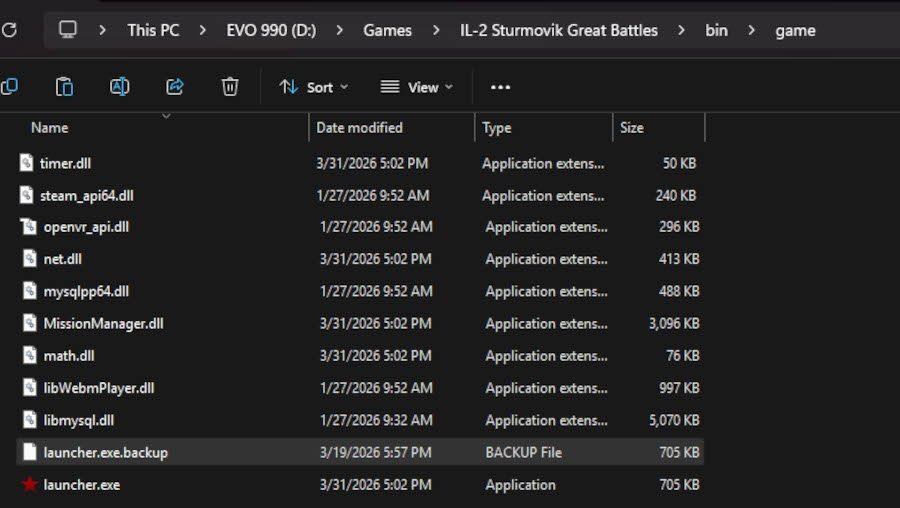Sort by the Size column header

point(632,128)
